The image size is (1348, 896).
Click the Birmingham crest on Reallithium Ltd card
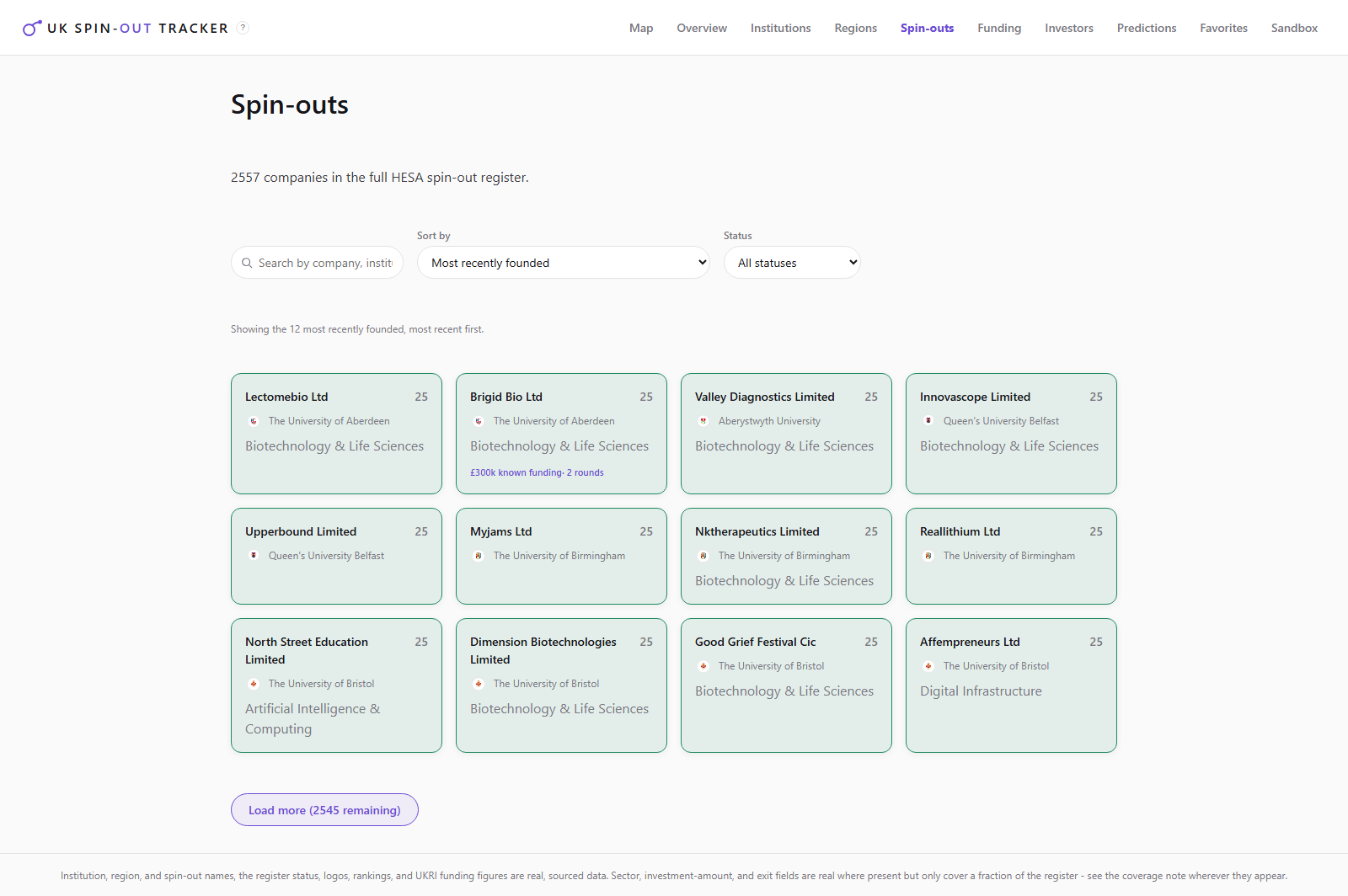(928, 556)
